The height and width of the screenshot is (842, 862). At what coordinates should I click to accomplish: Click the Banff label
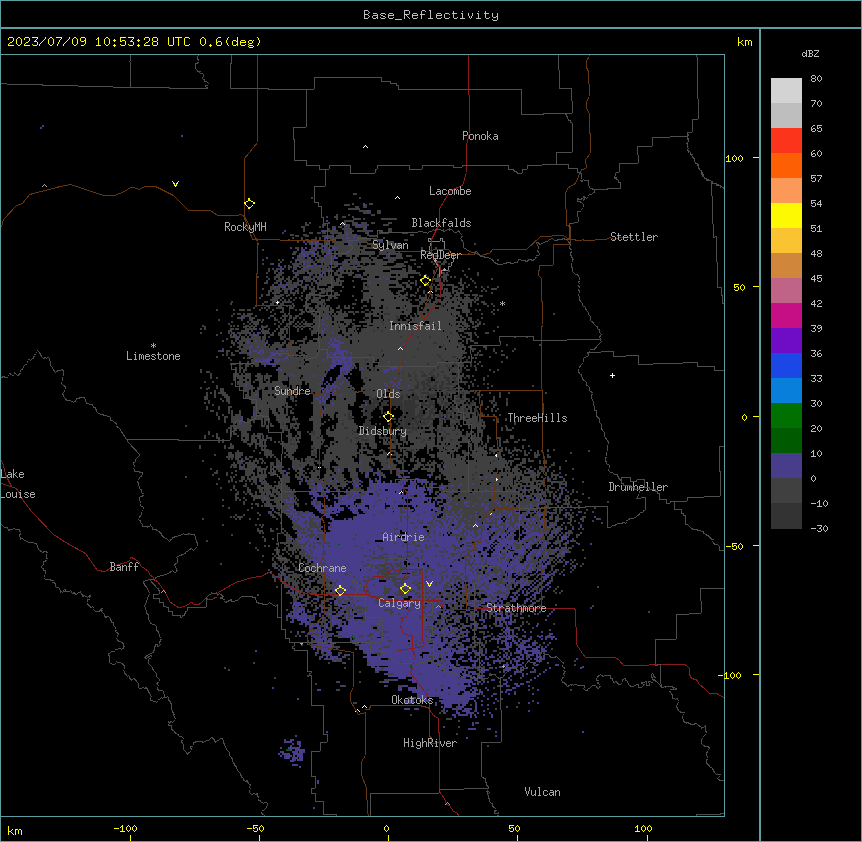(124, 567)
